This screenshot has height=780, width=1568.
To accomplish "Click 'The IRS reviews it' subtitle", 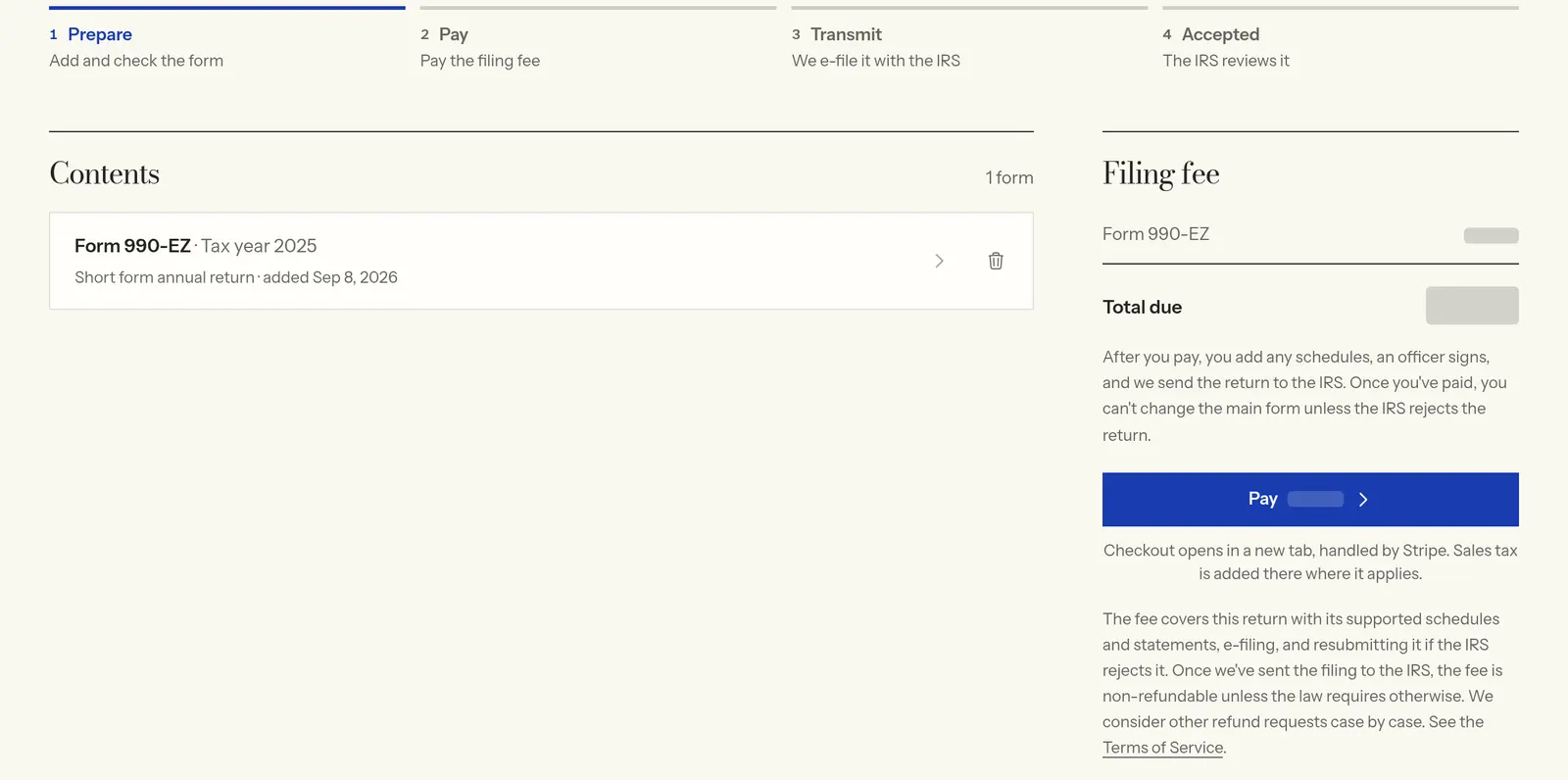I will click(1226, 61).
